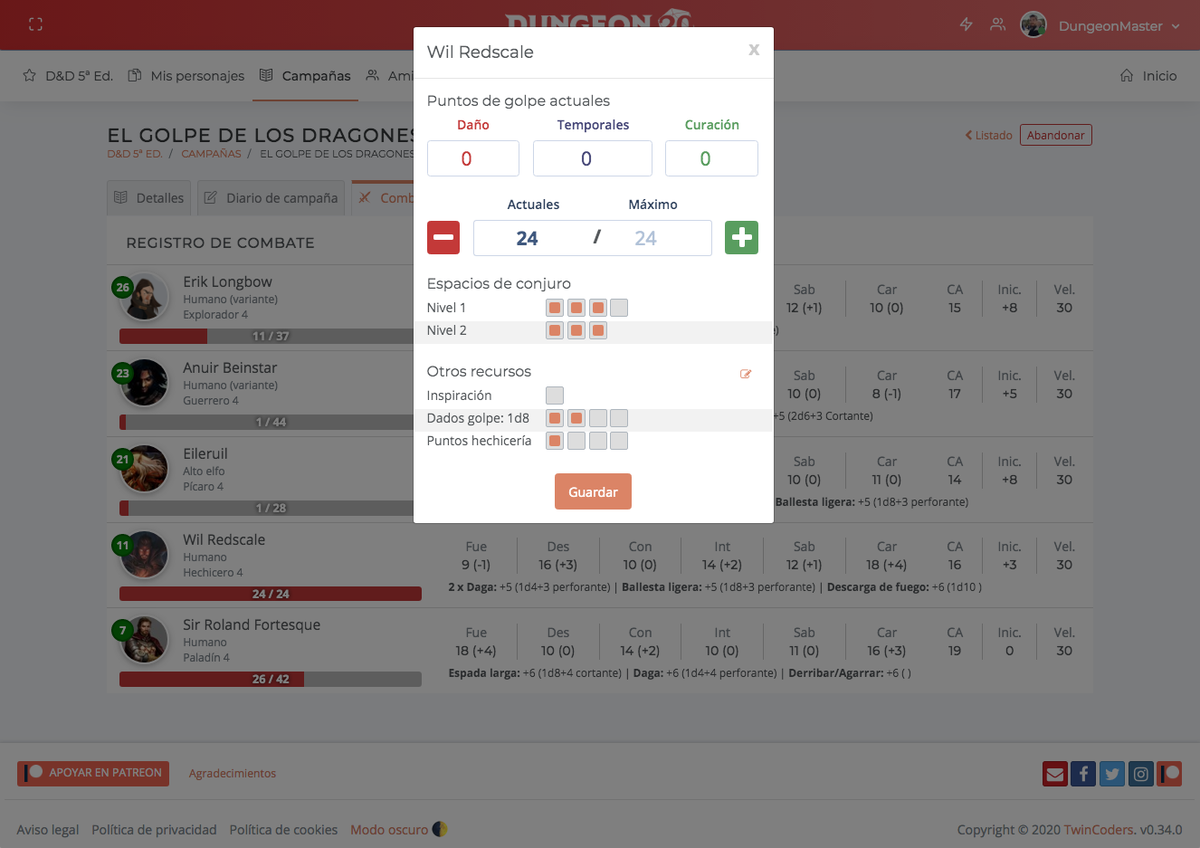Toggle the first Nivel 2 spell slot
This screenshot has height=848, width=1200.
554,330
